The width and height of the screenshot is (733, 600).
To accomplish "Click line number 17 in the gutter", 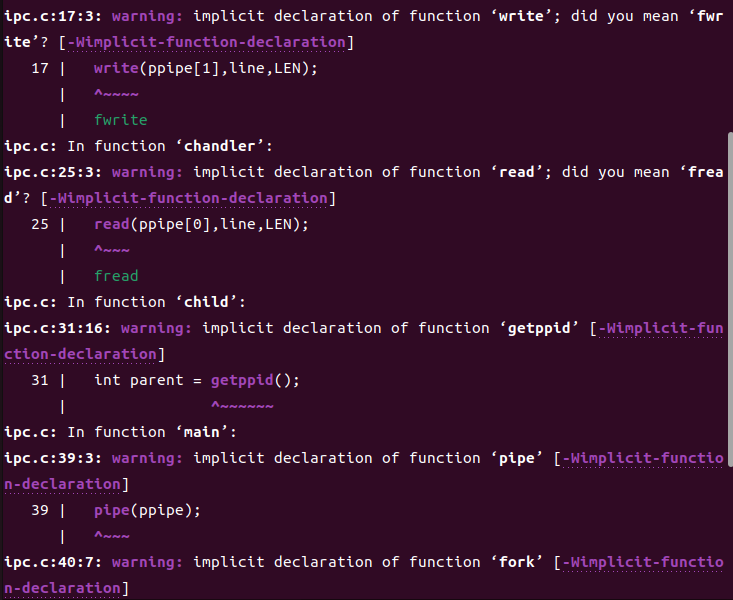I will [40, 68].
